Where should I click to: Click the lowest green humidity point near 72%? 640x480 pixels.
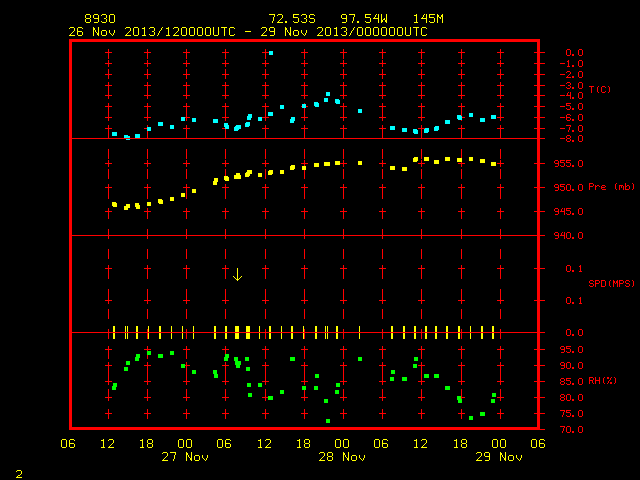[328, 421]
